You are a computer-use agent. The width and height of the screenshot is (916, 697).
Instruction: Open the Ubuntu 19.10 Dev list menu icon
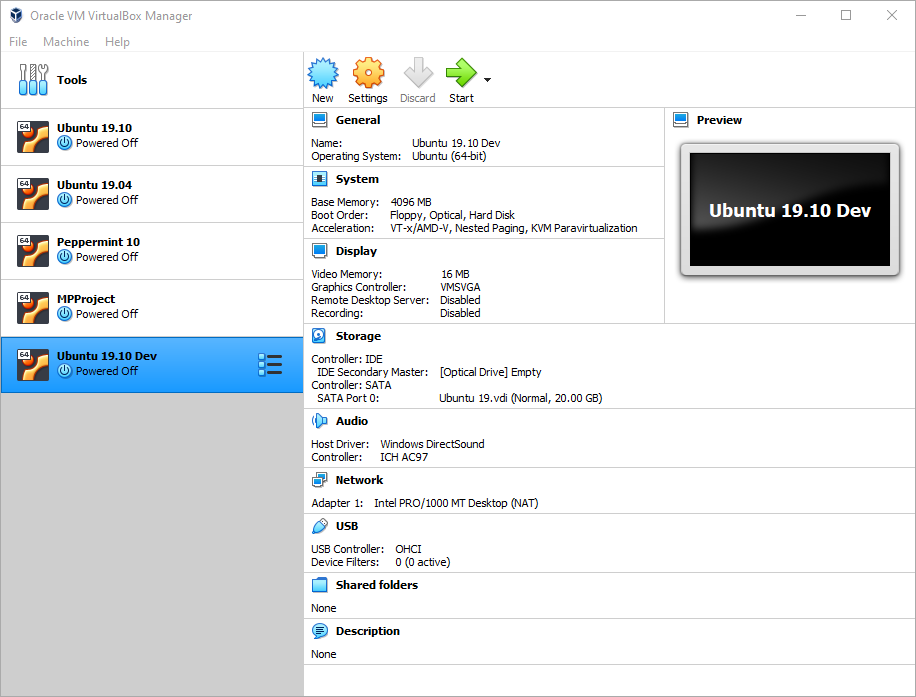[270, 365]
